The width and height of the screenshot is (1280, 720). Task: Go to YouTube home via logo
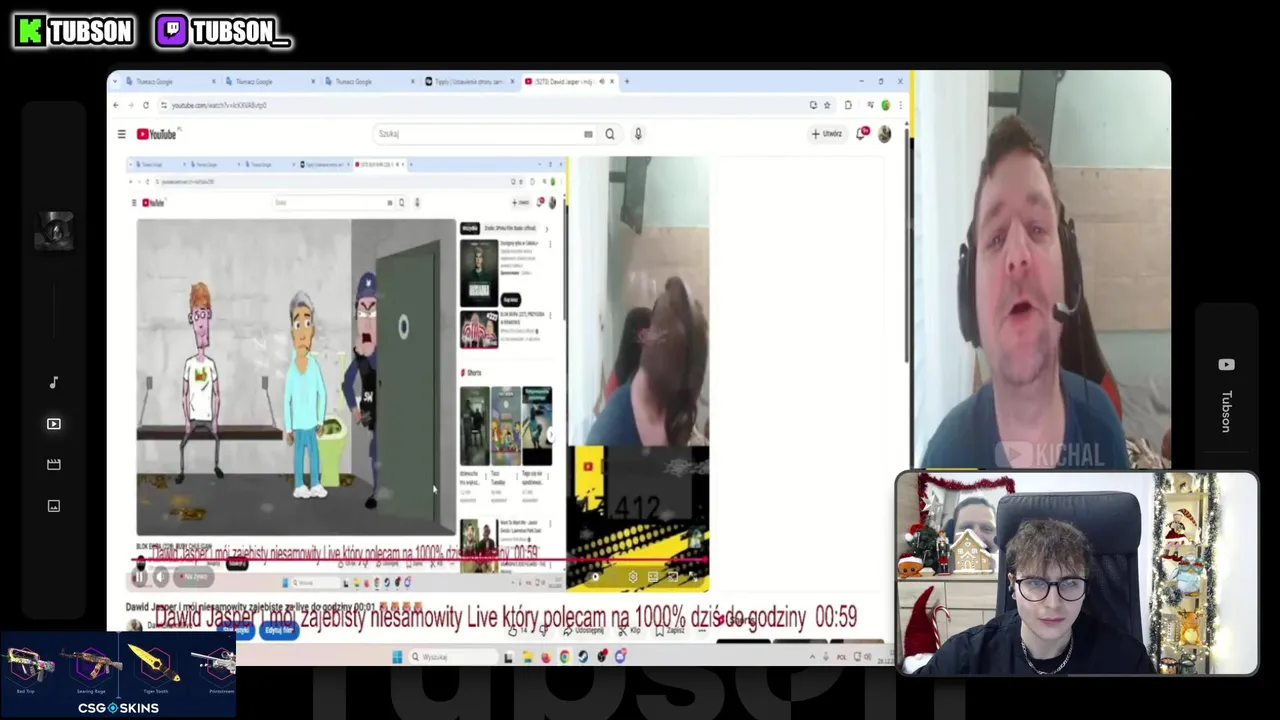[157, 134]
